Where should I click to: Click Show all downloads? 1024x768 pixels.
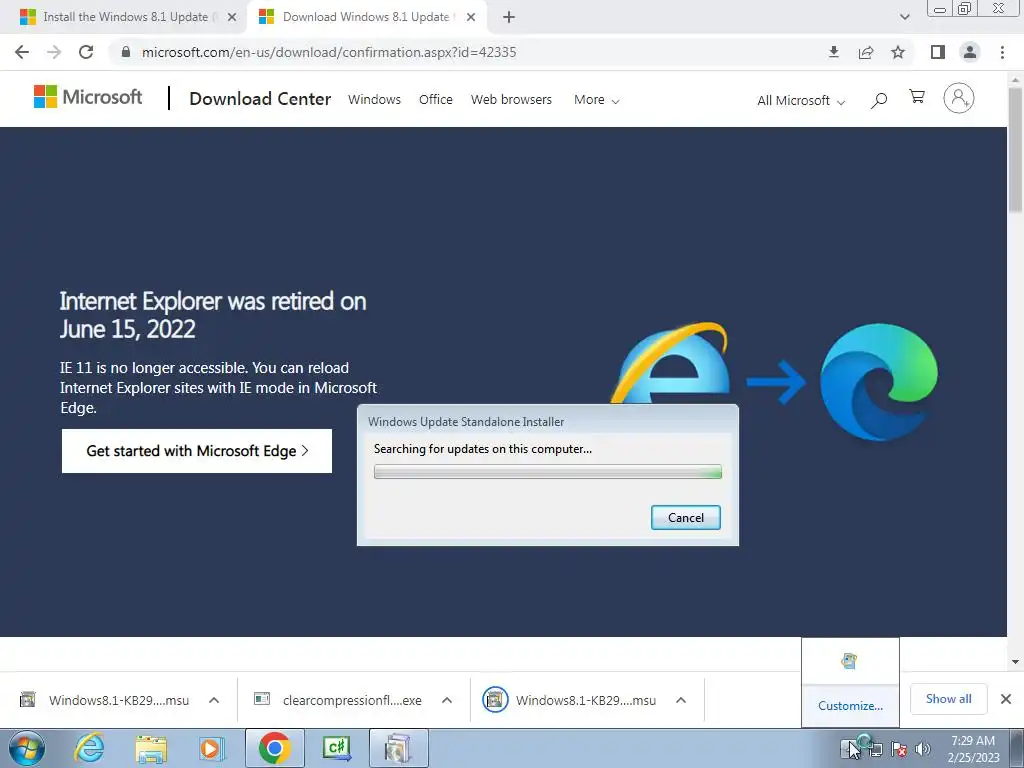(x=948, y=699)
